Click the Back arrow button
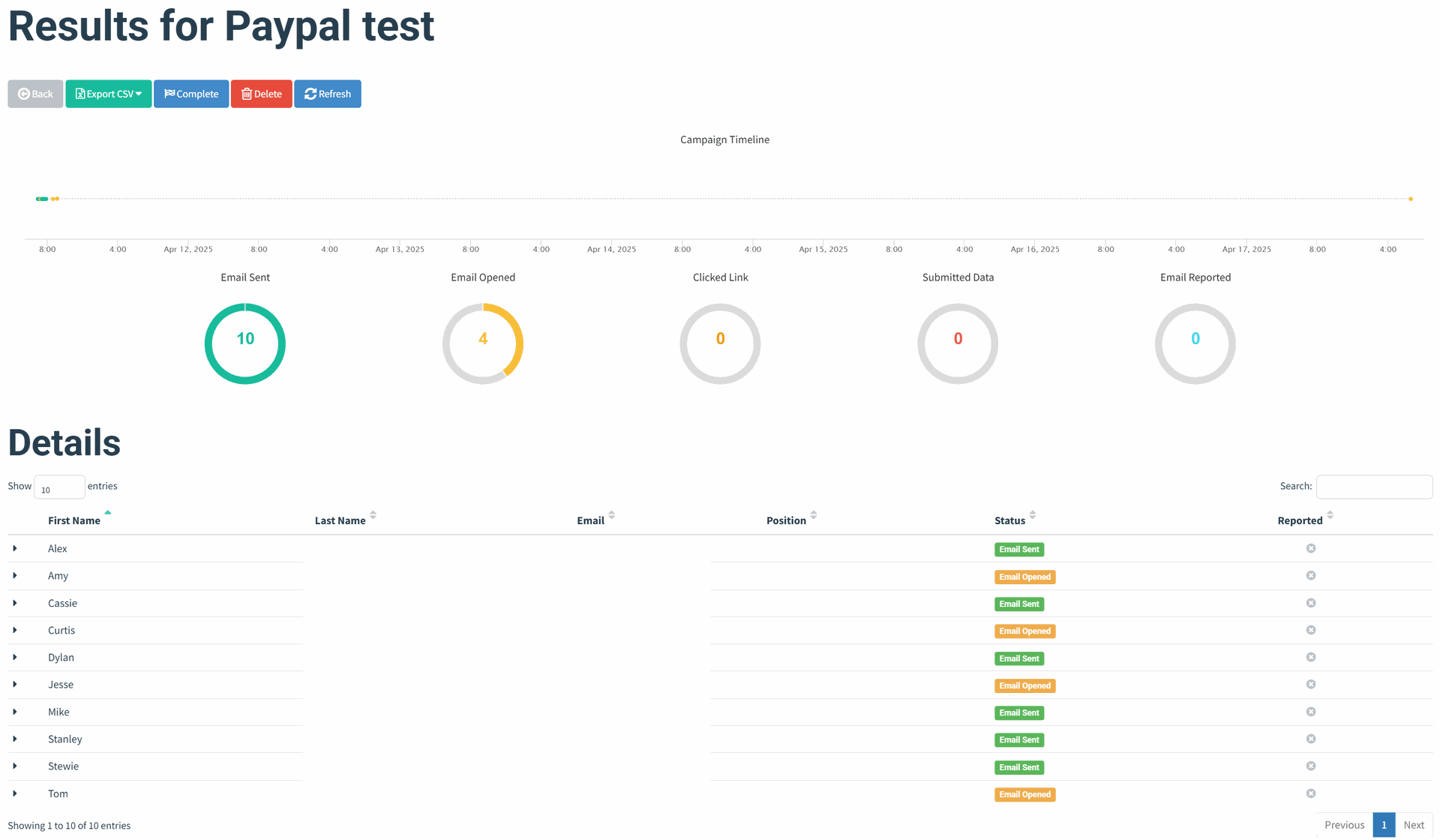The height and width of the screenshot is (840, 1440). pos(35,94)
